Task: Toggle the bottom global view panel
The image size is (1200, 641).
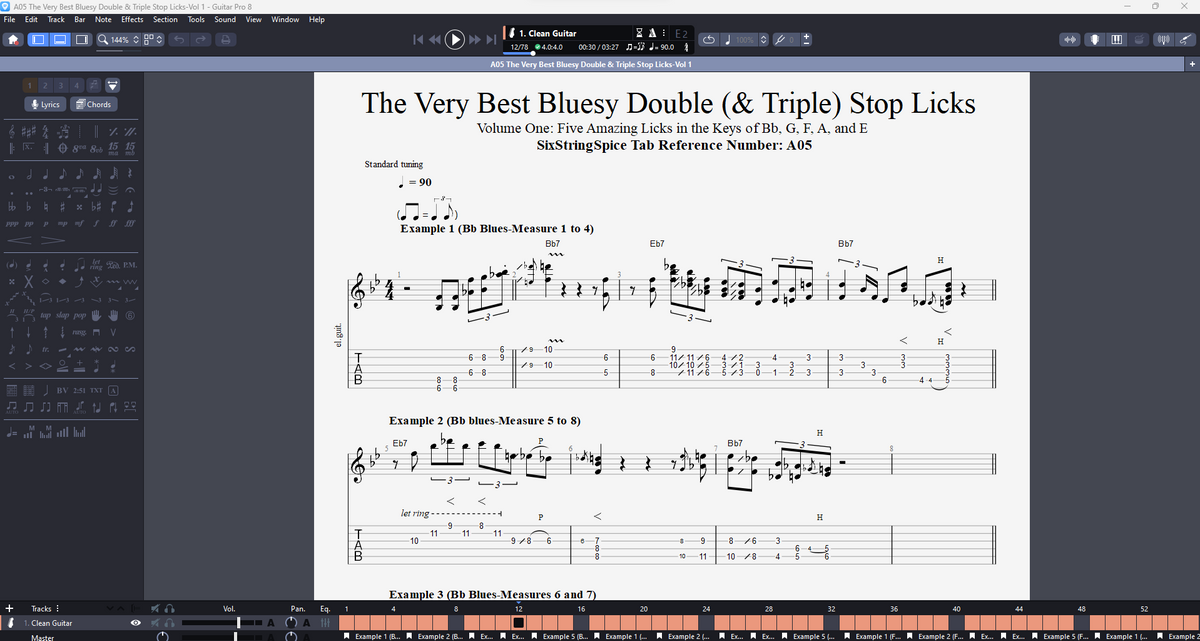Action: 62,40
